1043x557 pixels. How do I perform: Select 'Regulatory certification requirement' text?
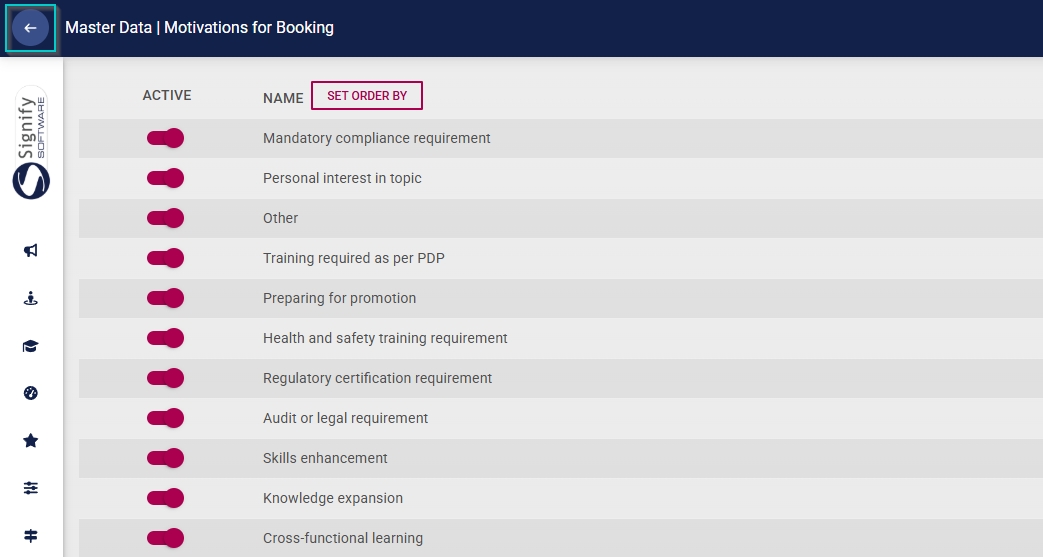(377, 378)
